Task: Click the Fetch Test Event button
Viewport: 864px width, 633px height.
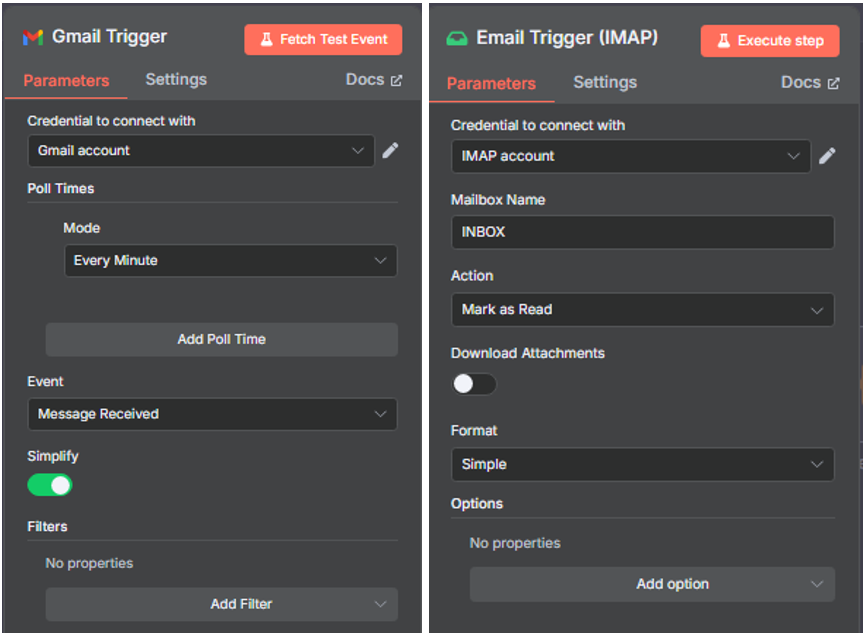Action: (x=323, y=39)
